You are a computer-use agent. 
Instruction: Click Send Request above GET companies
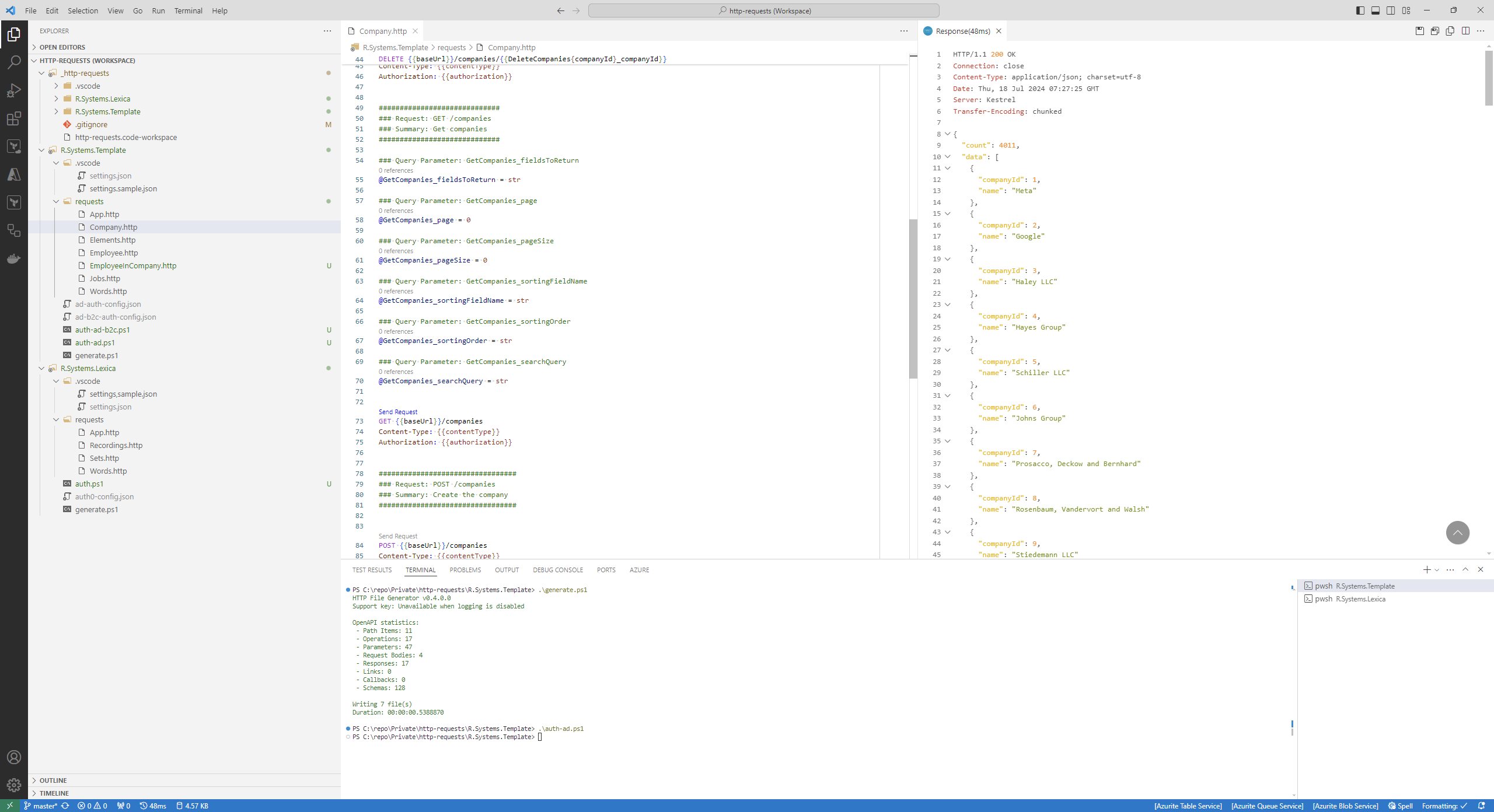tap(397, 412)
